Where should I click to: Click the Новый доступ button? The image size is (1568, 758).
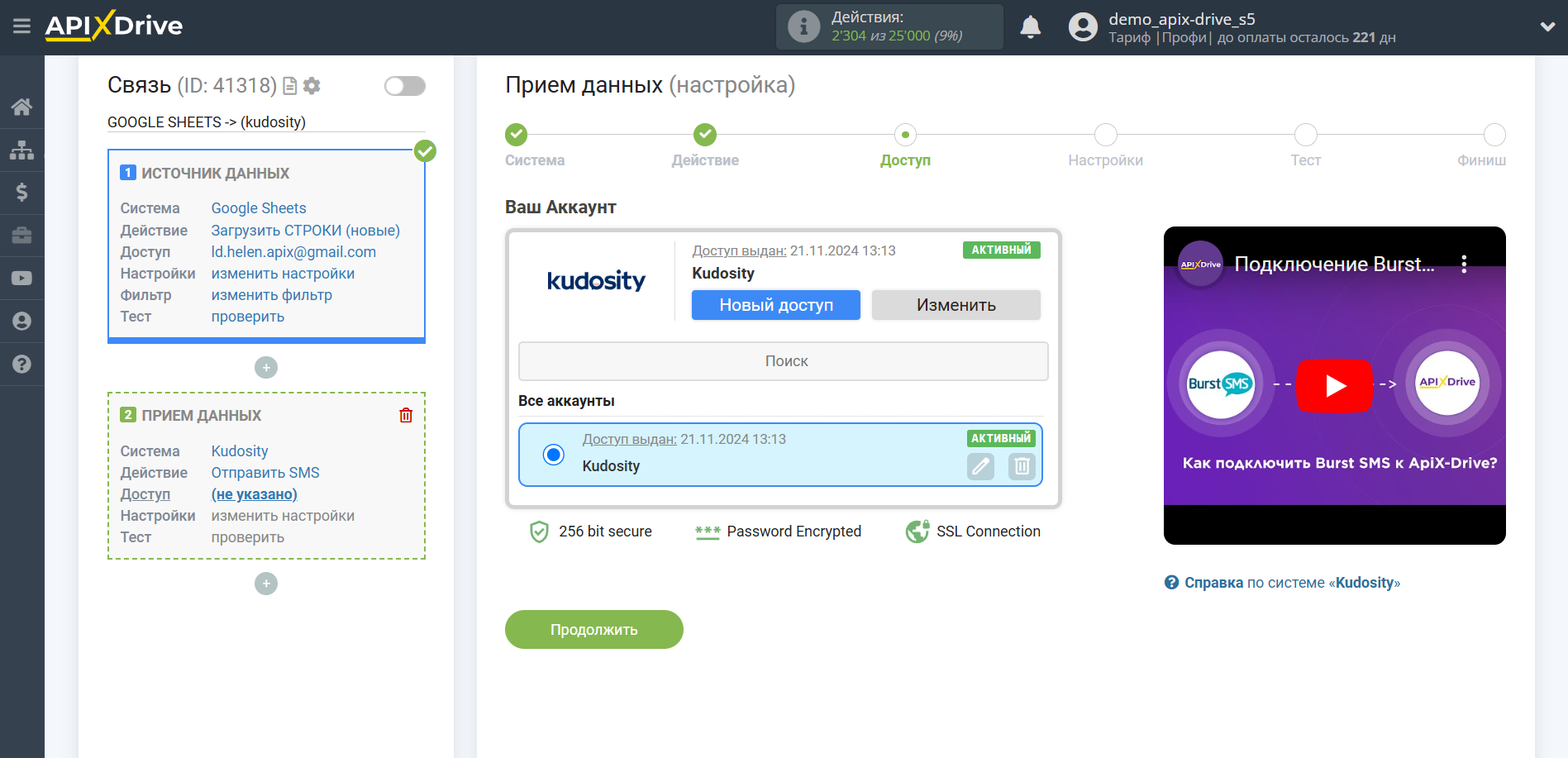tap(776, 305)
